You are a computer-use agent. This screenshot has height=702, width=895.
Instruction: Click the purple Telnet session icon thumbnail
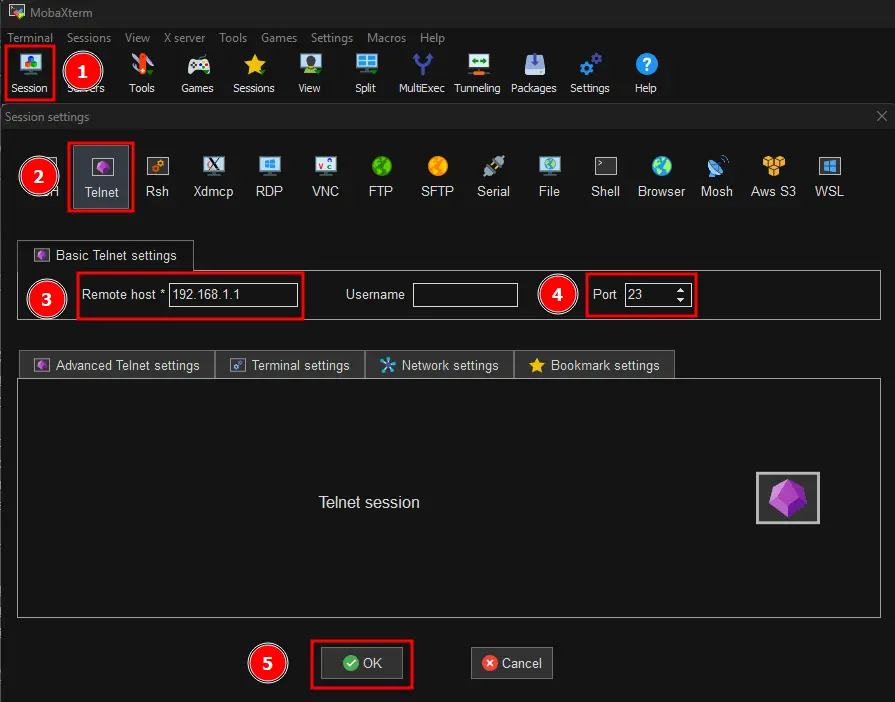pyautogui.click(x=788, y=498)
